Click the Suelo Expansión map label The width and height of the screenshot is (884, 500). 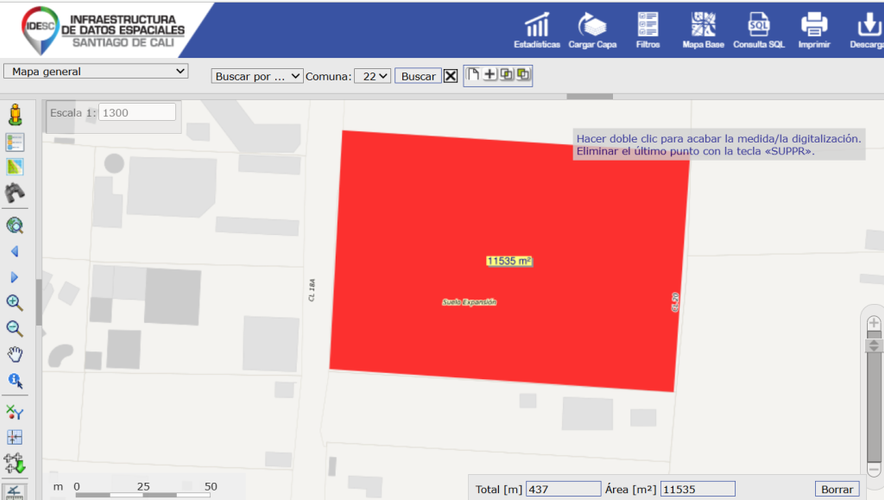click(x=469, y=302)
